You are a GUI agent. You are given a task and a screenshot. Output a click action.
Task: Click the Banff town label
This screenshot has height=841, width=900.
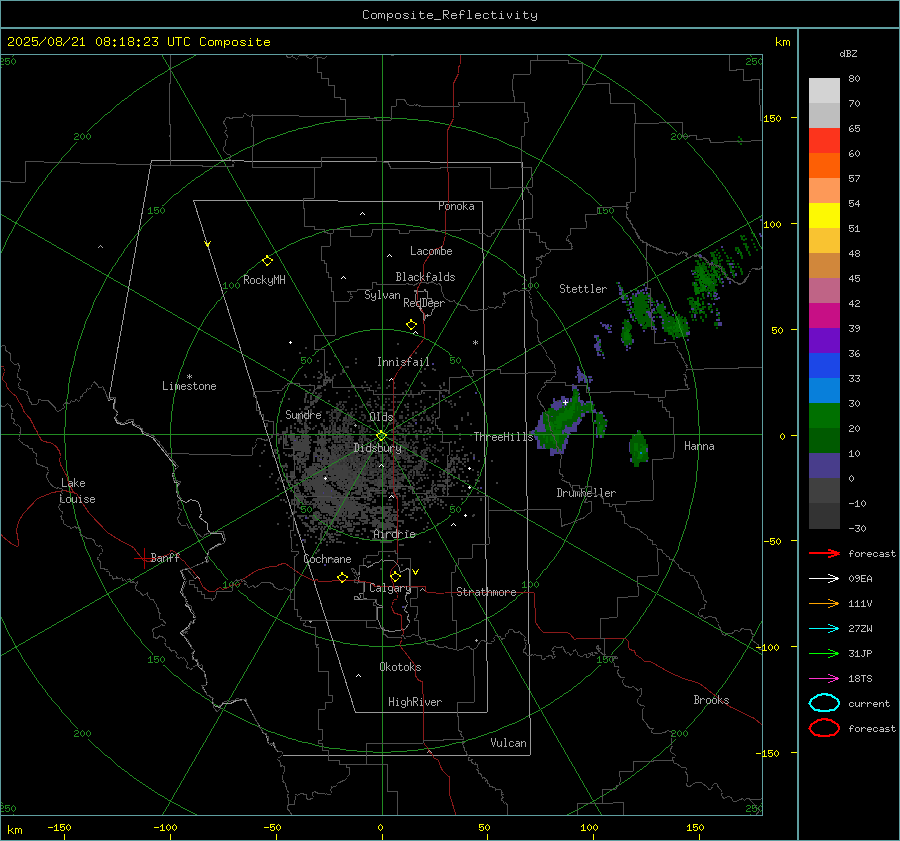165,557
